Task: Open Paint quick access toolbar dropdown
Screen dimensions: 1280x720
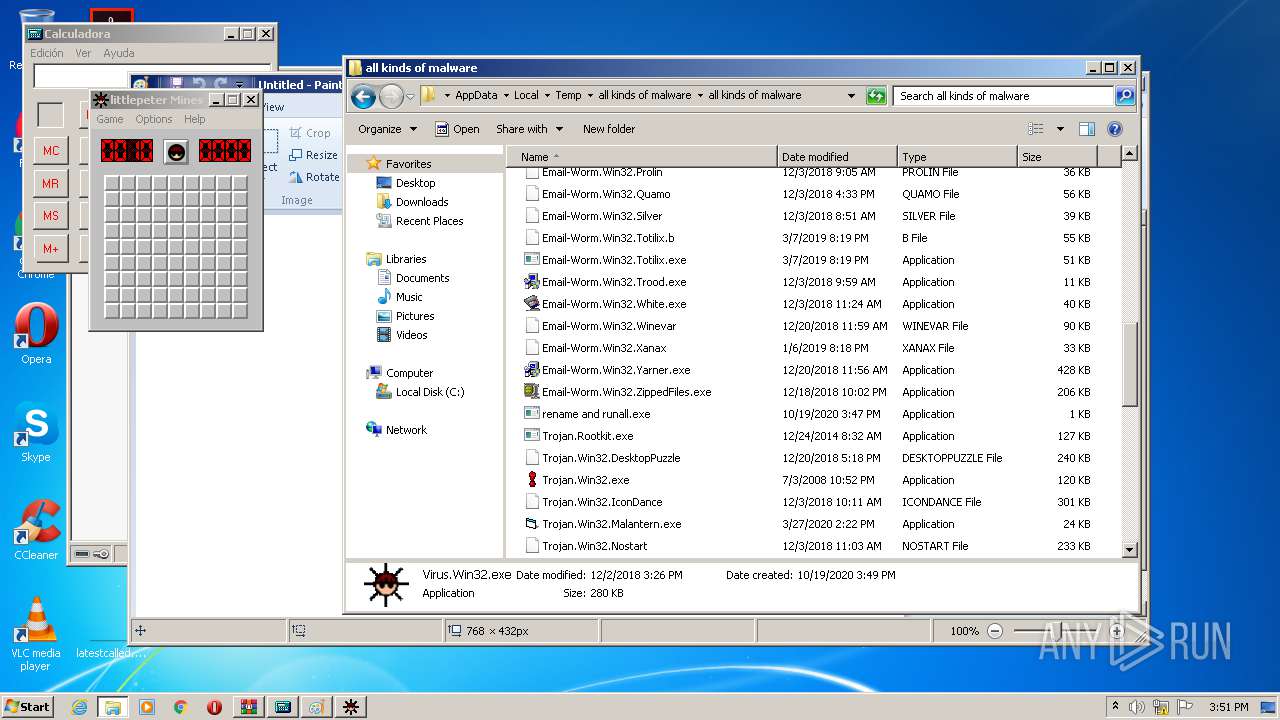Action: (238, 85)
